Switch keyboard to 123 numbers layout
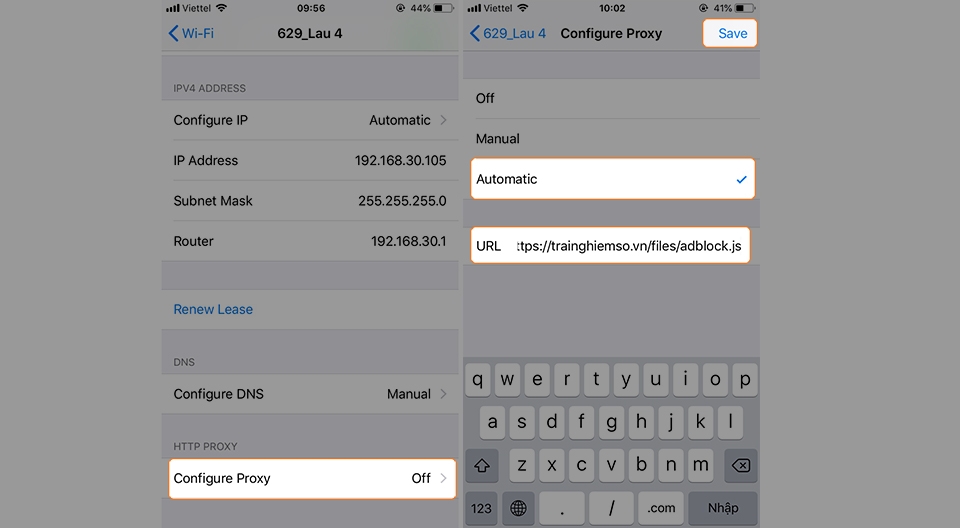The width and height of the screenshot is (960, 528). click(481, 508)
